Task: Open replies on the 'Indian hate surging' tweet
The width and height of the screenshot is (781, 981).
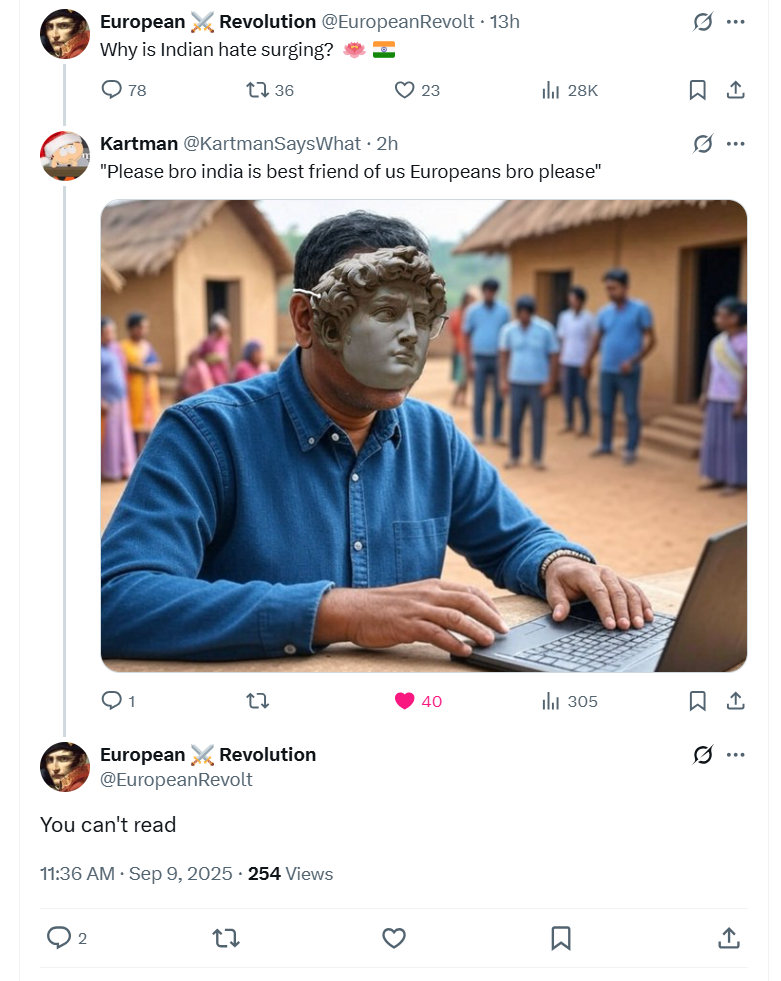Action: 123,90
